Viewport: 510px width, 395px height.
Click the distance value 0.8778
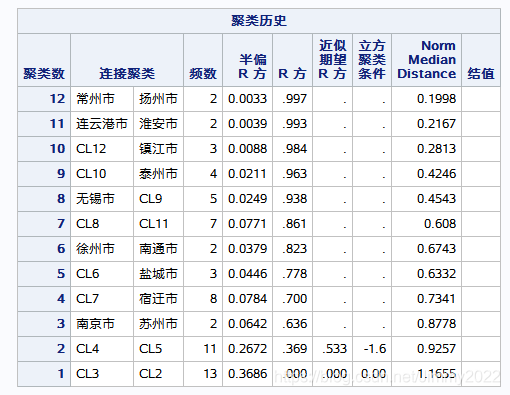[x=436, y=324]
